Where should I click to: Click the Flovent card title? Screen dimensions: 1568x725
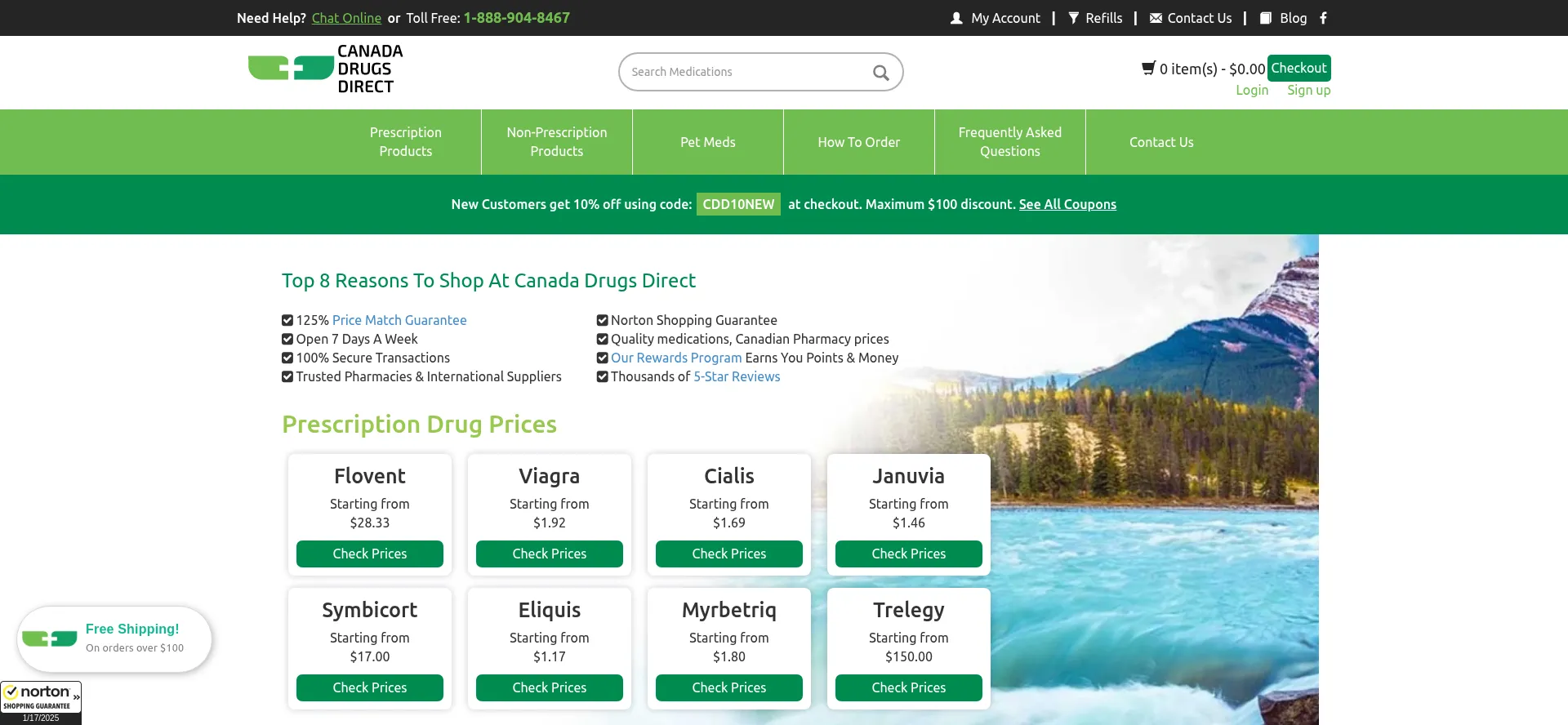(x=370, y=476)
